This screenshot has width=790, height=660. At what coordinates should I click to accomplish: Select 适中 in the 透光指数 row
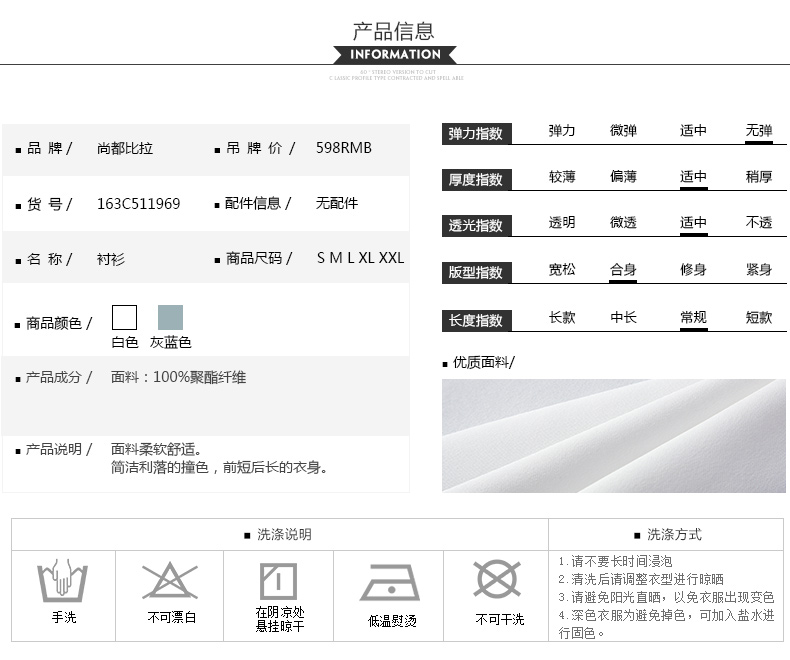point(693,223)
